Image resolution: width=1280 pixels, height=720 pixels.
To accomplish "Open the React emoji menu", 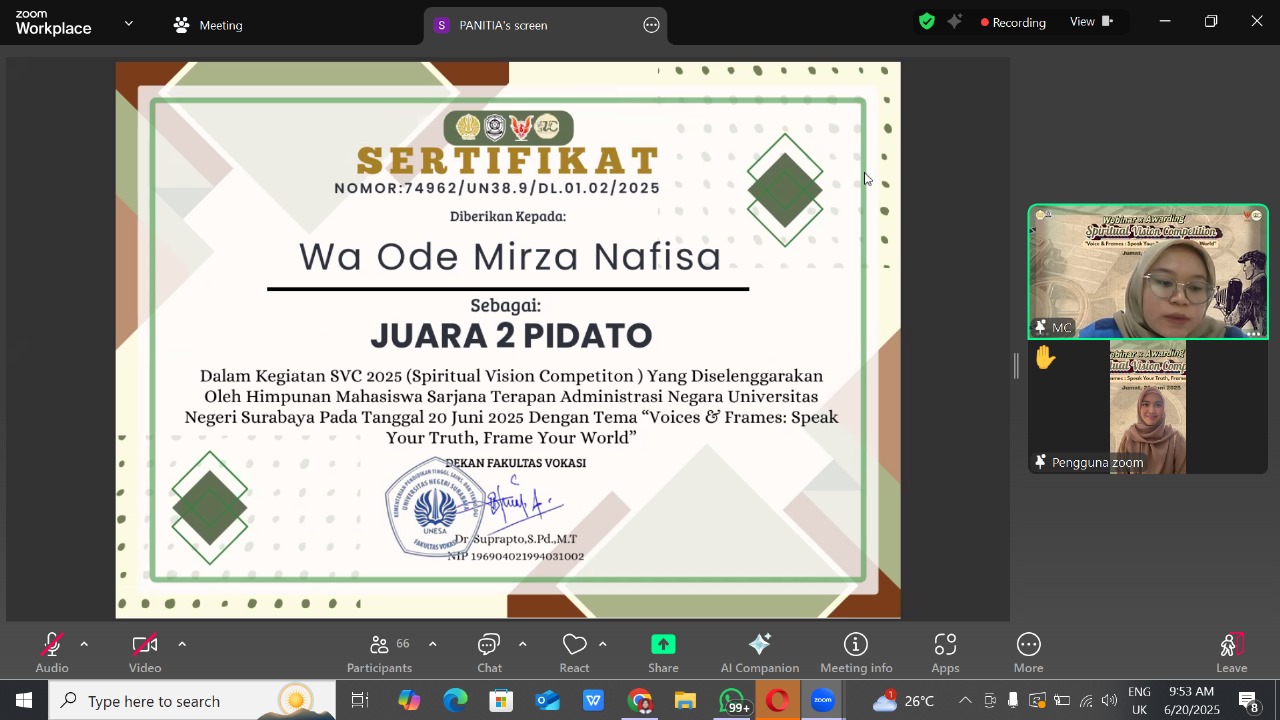I will [x=574, y=653].
